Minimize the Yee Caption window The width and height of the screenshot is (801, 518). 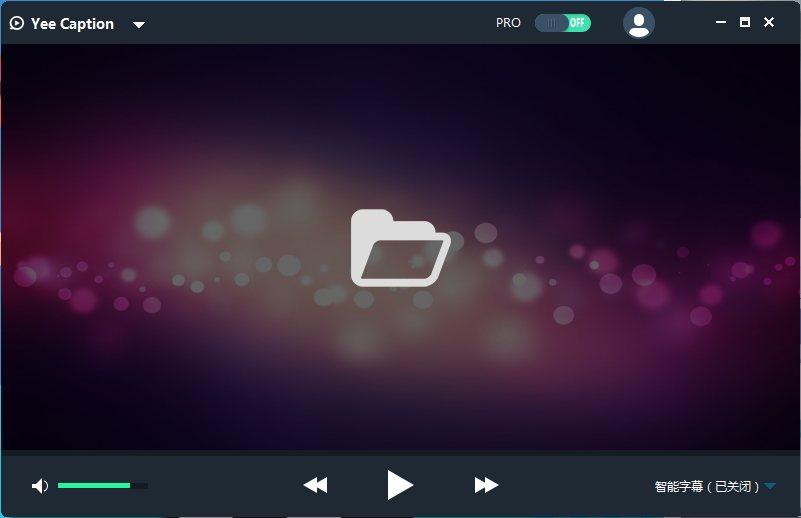tap(721, 22)
